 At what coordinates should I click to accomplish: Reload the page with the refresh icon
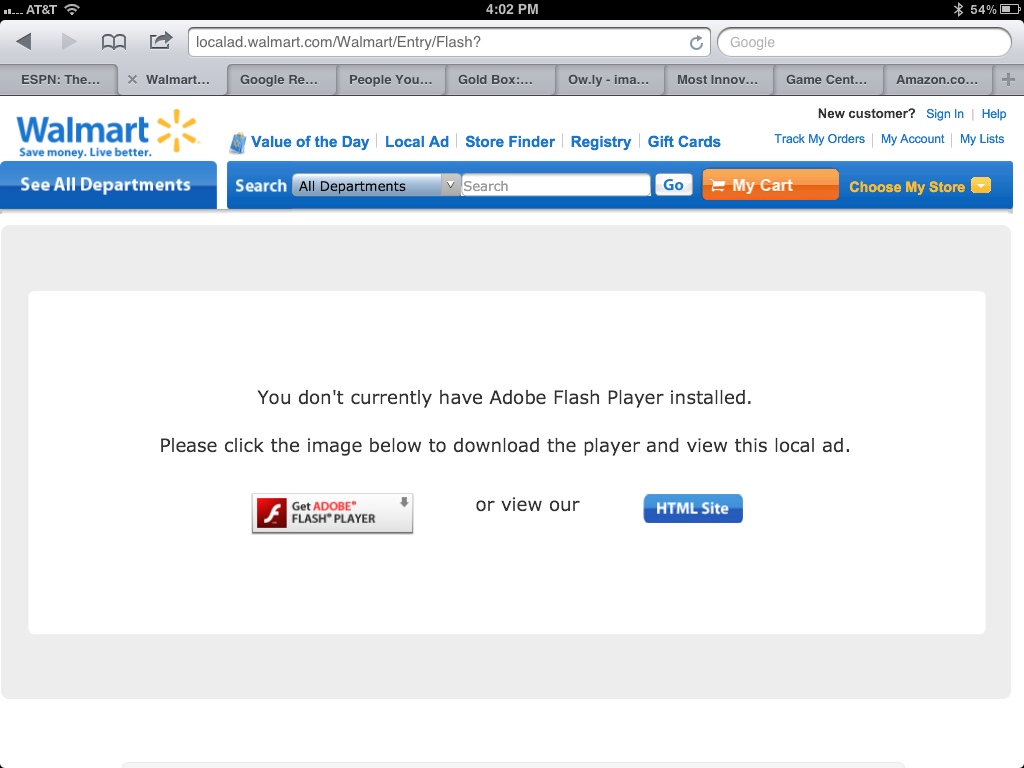point(696,42)
